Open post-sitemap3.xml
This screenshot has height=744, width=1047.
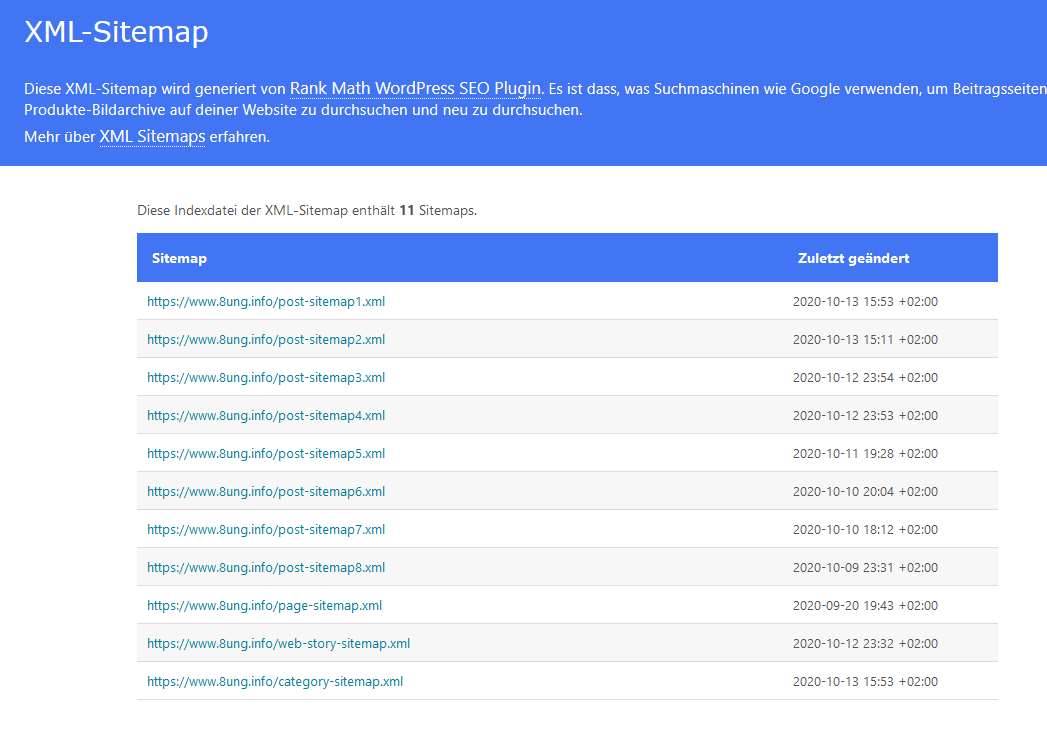tap(266, 377)
